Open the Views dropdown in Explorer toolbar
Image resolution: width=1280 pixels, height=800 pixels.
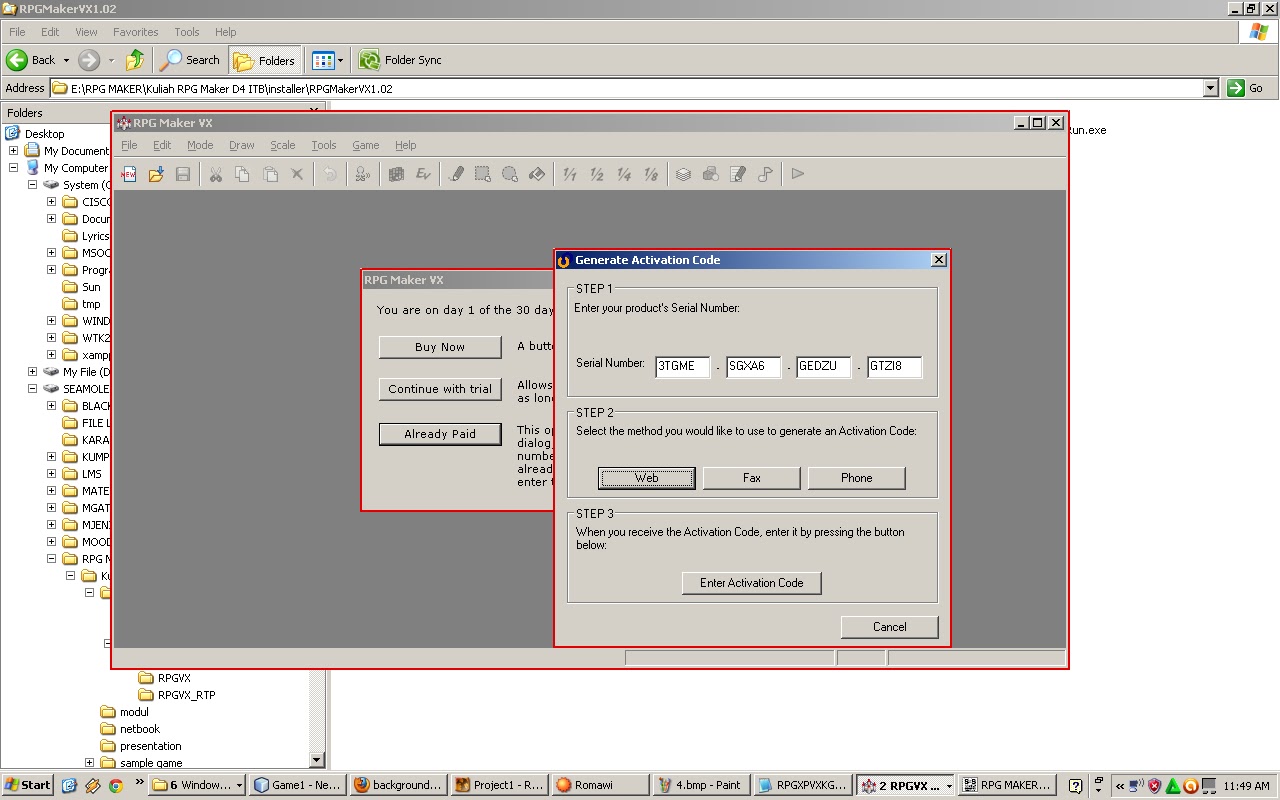click(340, 60)
